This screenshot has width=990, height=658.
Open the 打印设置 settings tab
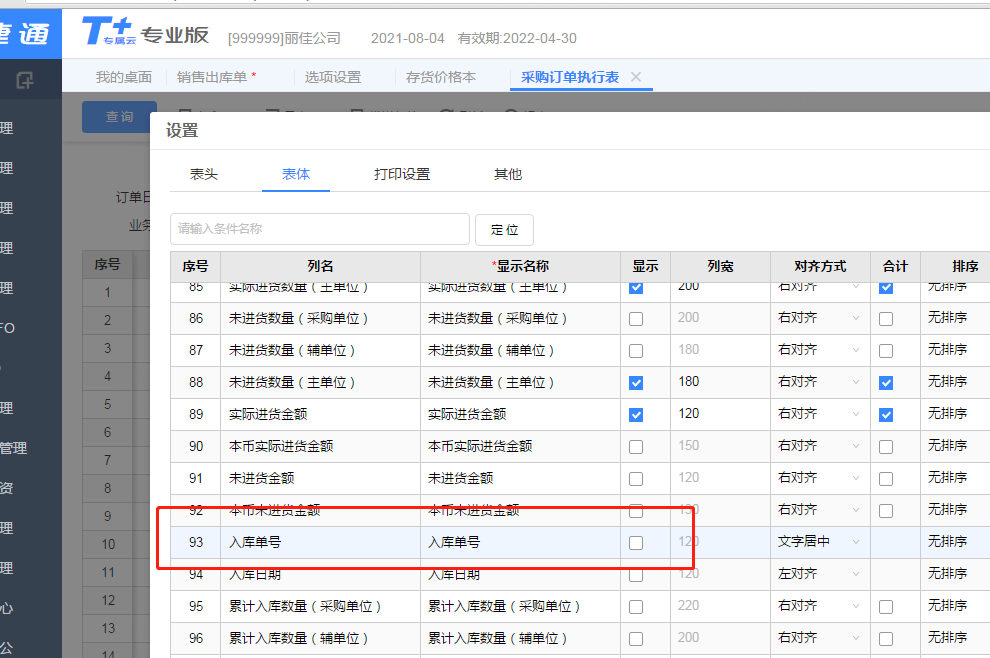(402, 174)
